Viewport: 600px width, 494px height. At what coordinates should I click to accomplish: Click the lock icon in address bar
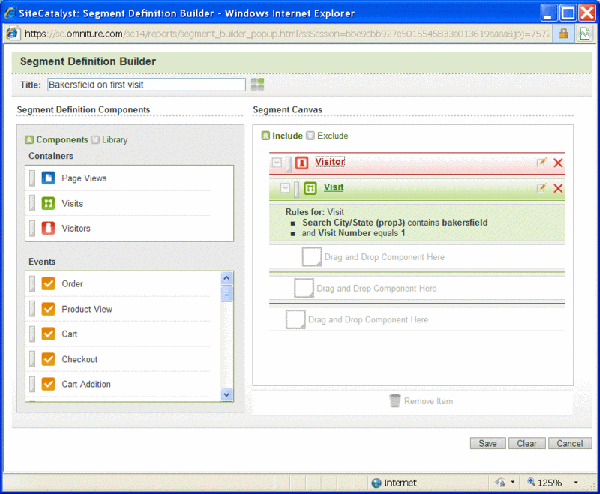click(x=563, y=34)
